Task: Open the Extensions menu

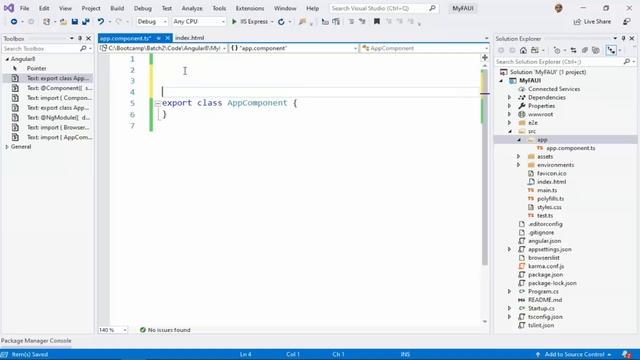Action: [x=250, y=8]
